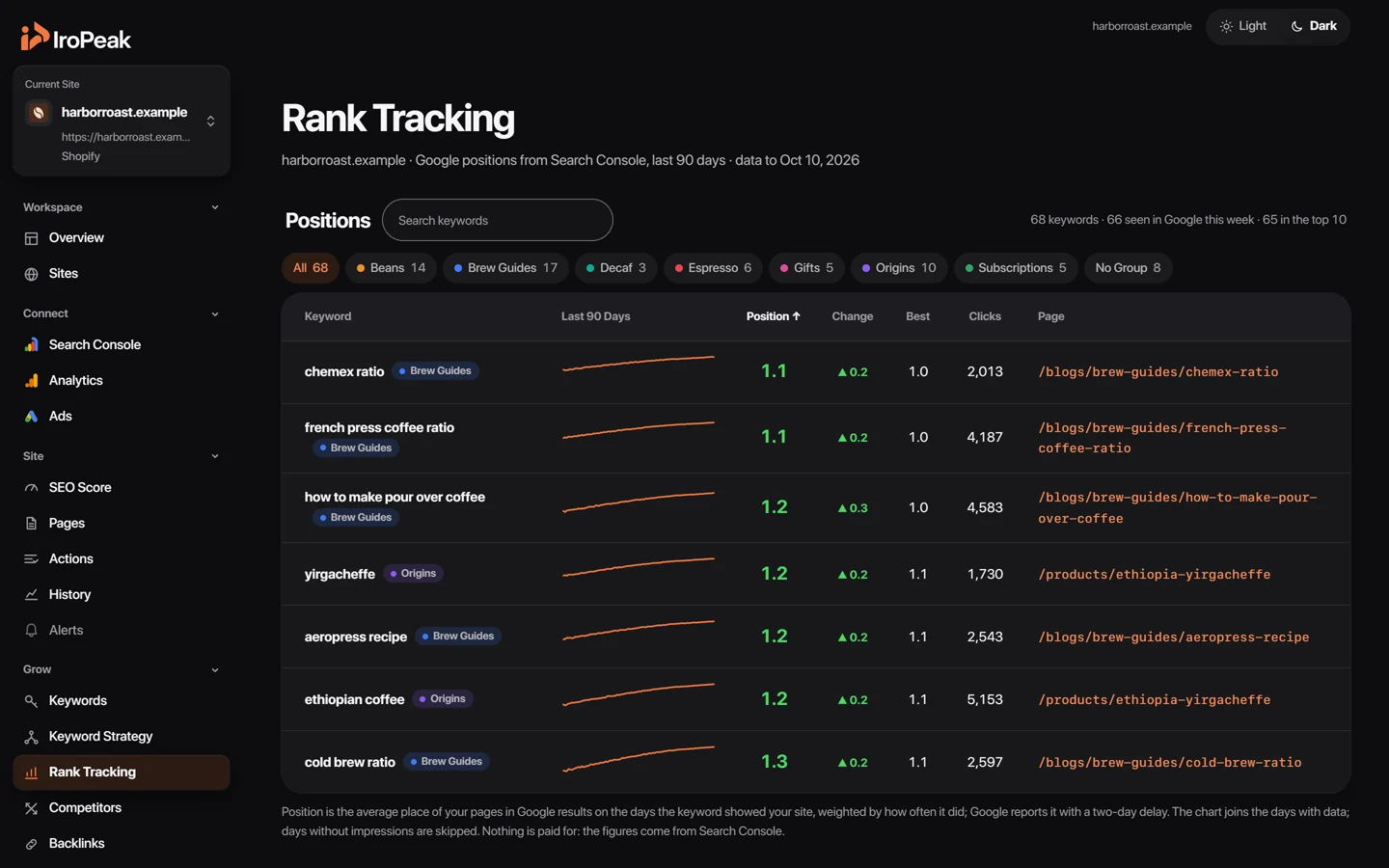Filter by No Group keywords
This screenshot has height=868, width=1389.
point(1128,268)
